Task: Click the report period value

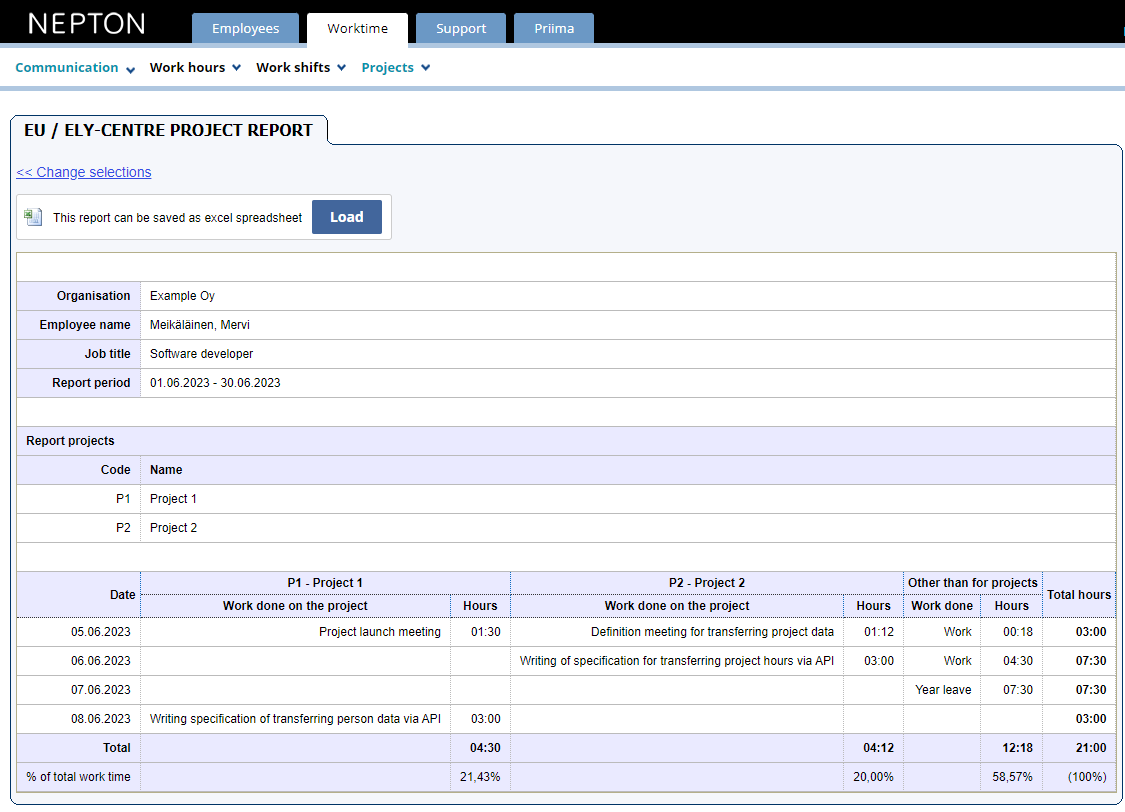Action: coord(214,382)
